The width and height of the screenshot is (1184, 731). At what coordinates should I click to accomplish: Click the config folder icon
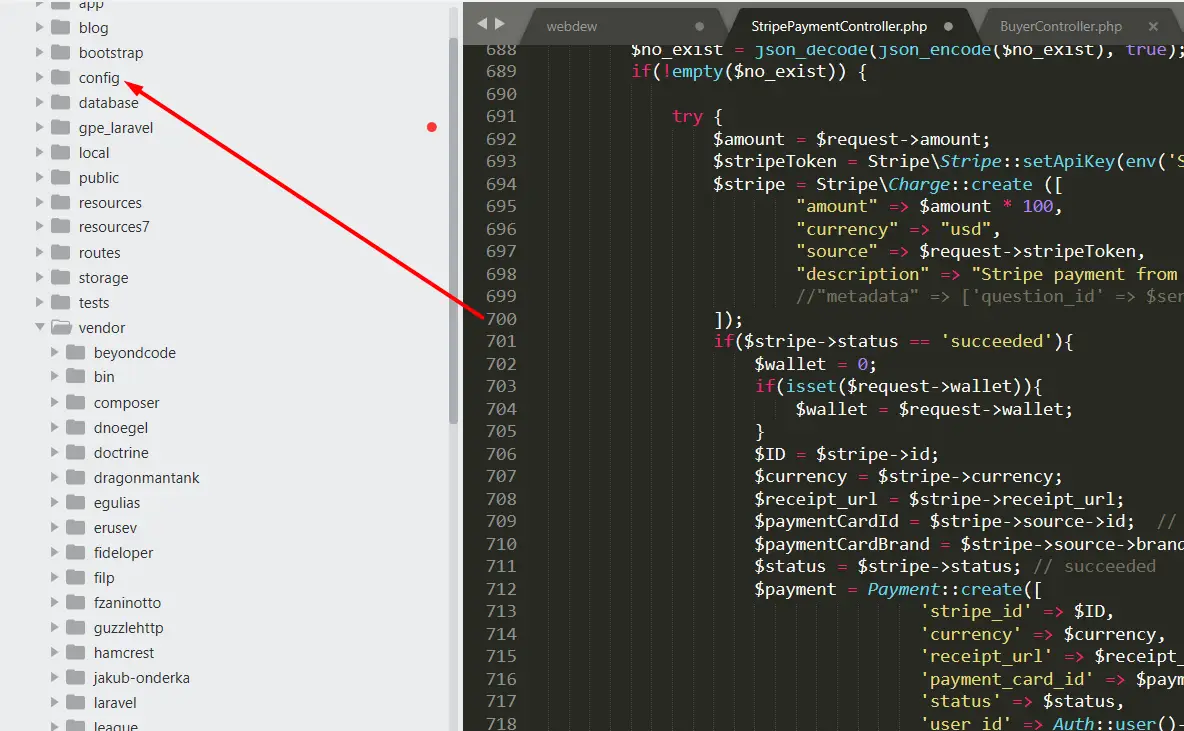60,77
